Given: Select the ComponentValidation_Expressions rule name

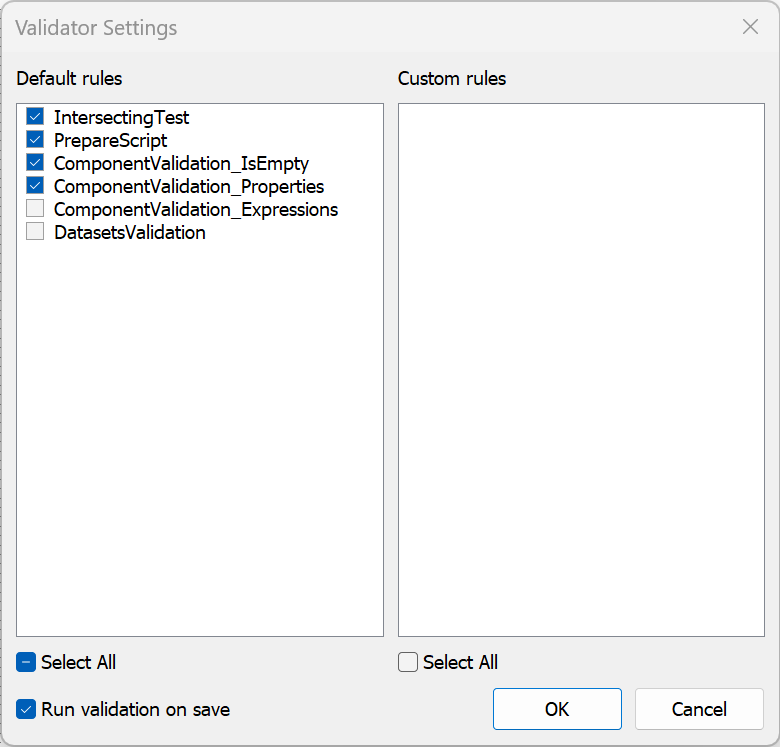Looking at the screenshot, I should pos(196,209).
